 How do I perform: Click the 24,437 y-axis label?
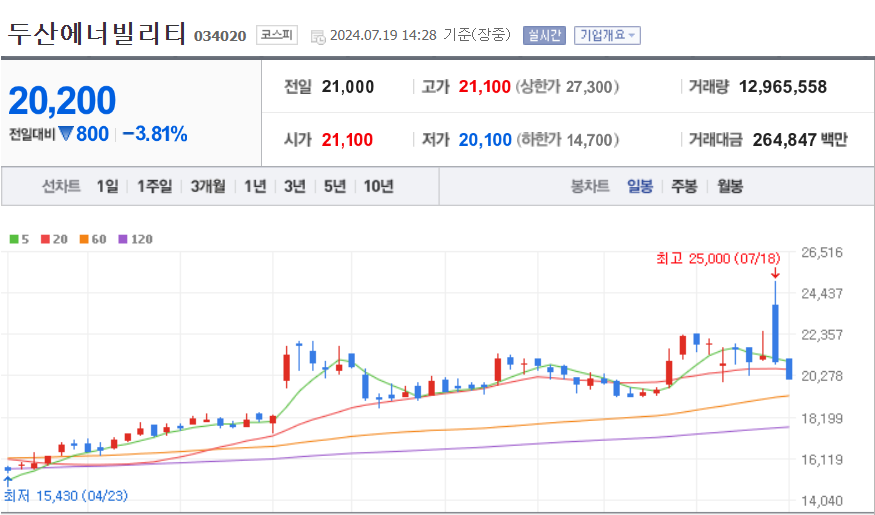pos(822,293)
